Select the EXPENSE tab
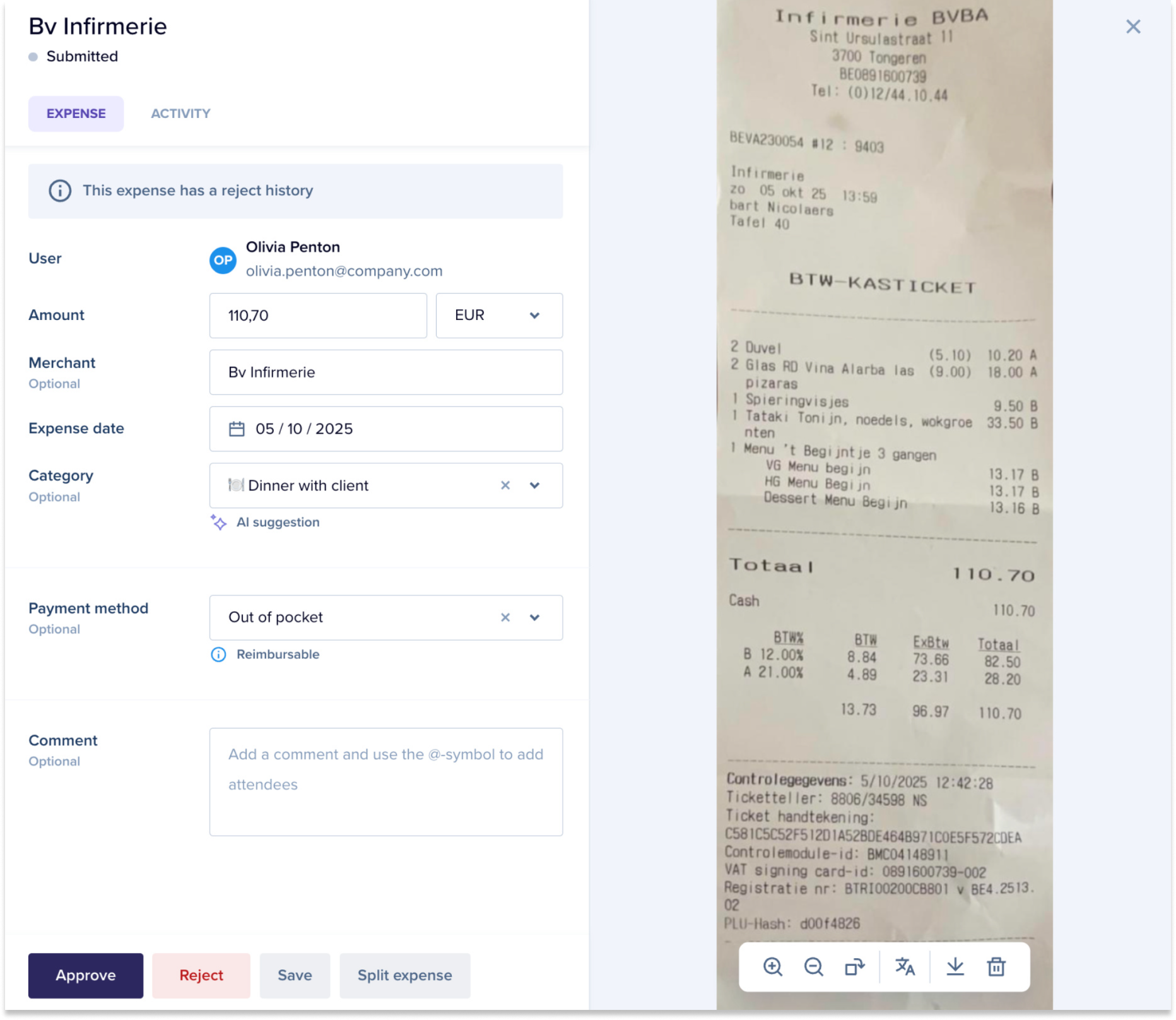Screen dimensions: 1176x1020 click(76, 114)
